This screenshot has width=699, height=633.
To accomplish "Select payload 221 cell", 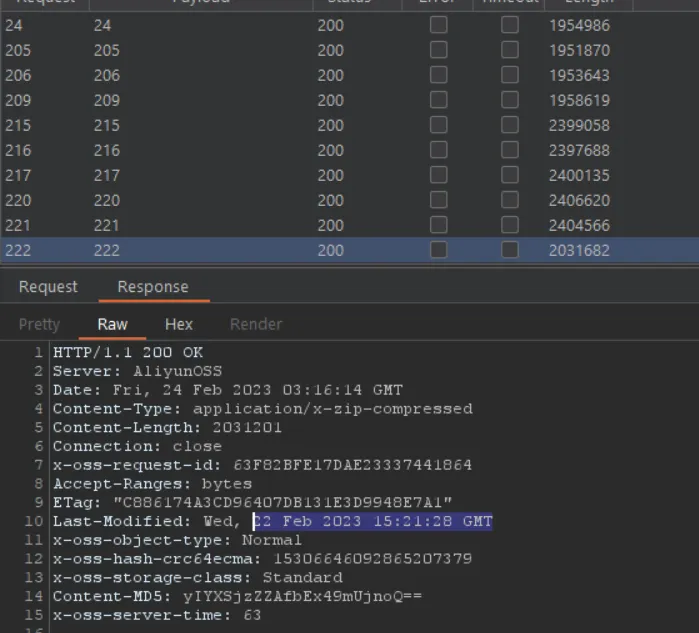I will 107,225.
